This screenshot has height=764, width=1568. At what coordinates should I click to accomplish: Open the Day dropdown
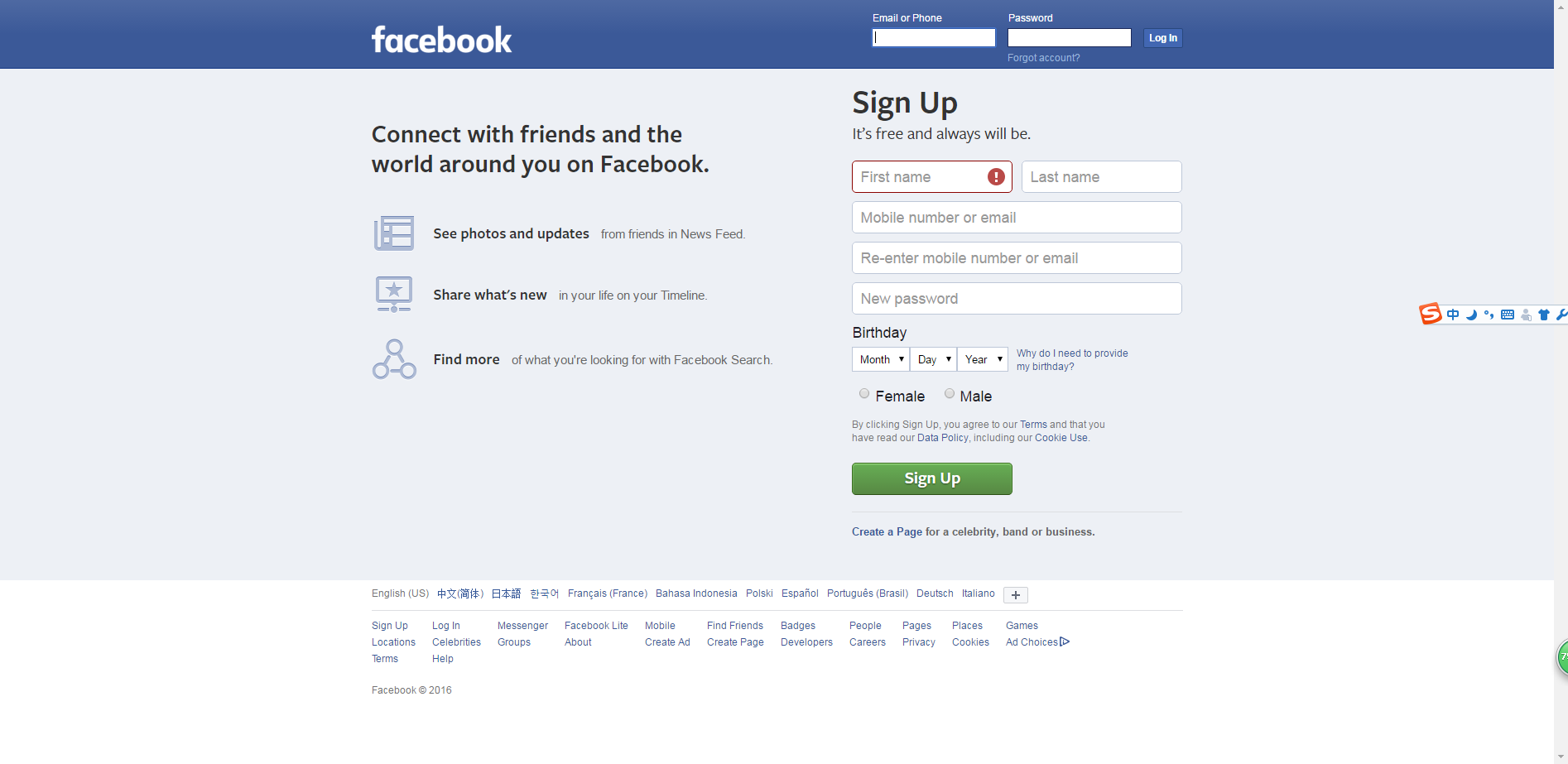933,359
